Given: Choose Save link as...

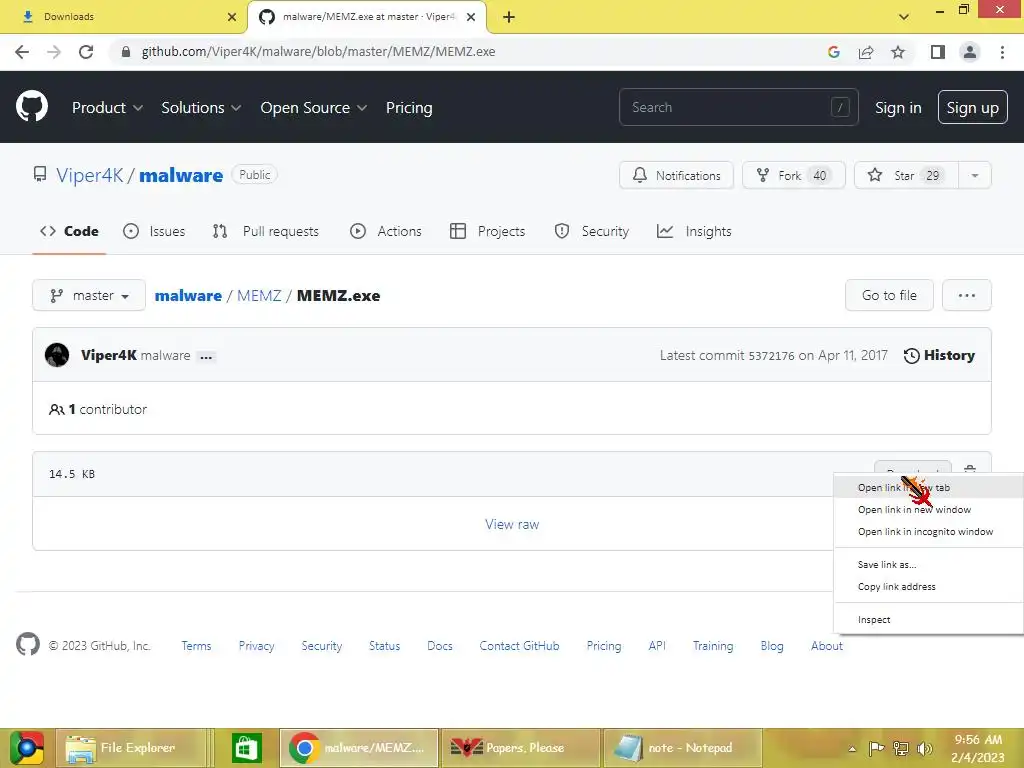Looking at the screenshot, I should tap(928, 564).
